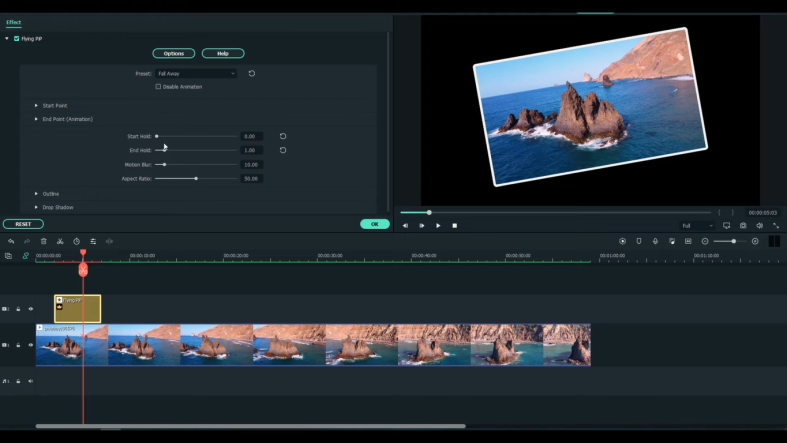Start voiceover recording with microphone icon

click(x=655, y=241)
